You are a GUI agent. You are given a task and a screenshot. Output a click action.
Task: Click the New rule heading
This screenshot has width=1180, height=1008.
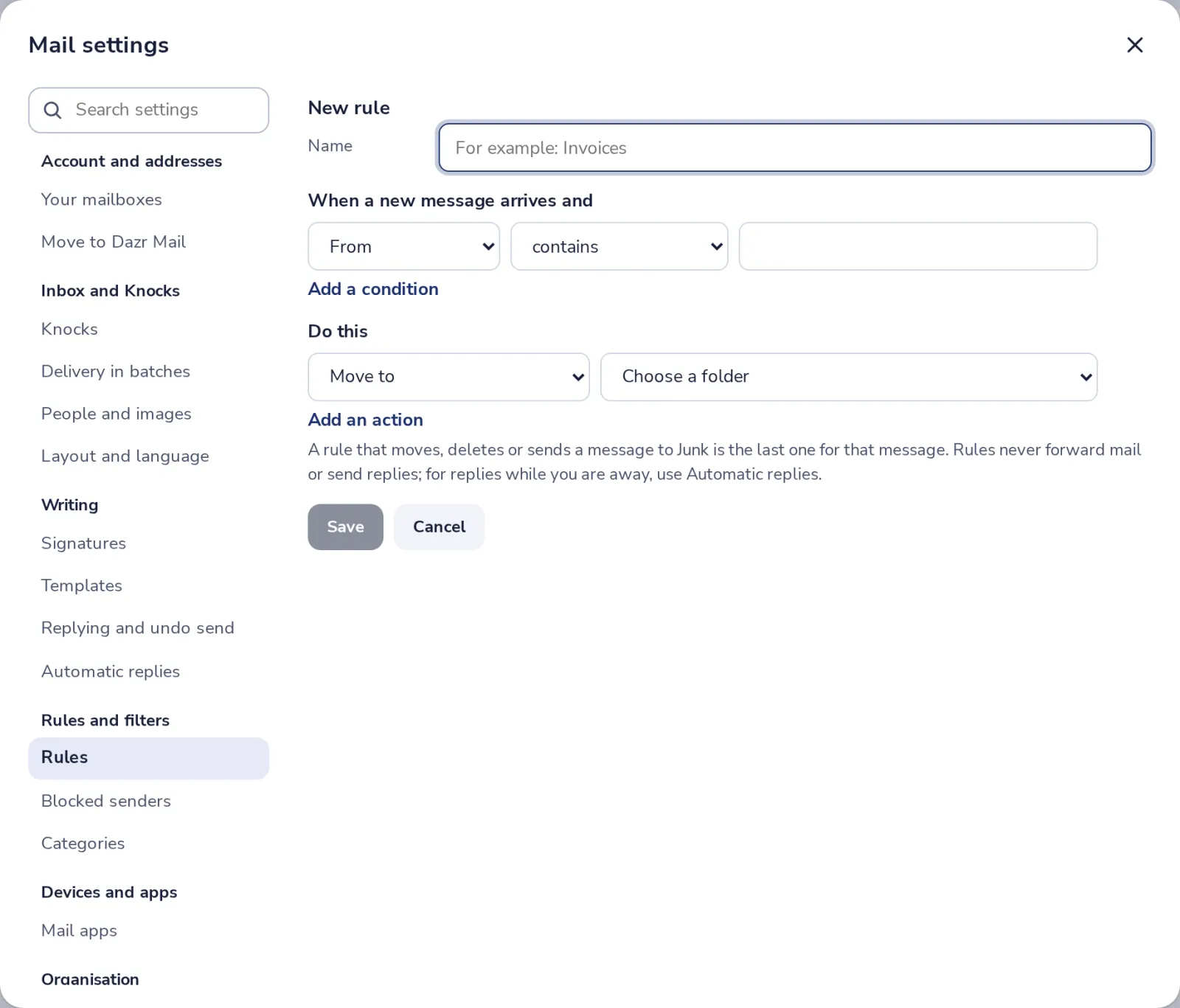click(x=349, y=108)
